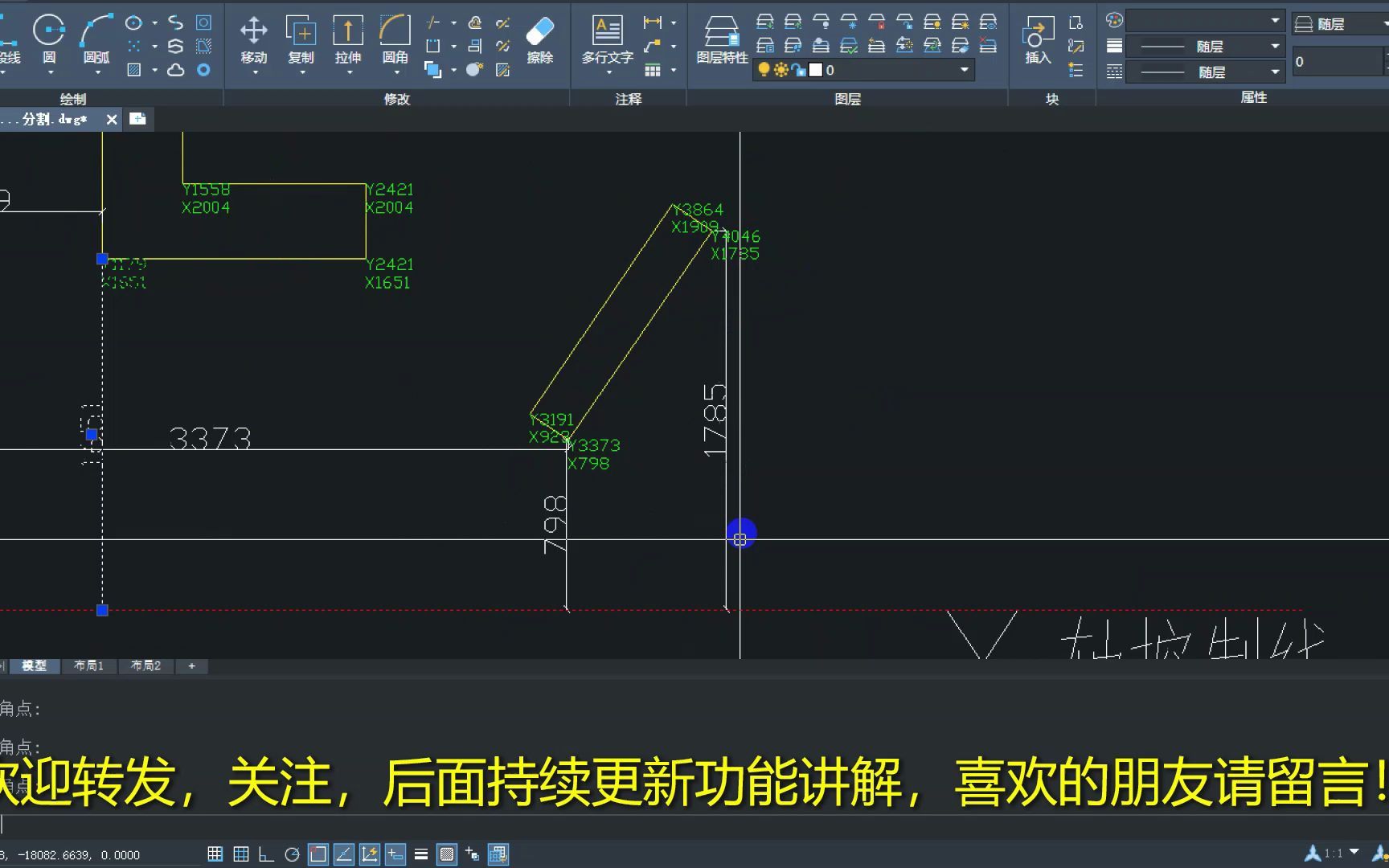The image size is (1389, 868).
Task: Select the 模型 model tab
Action: click(x=35, y=665)
